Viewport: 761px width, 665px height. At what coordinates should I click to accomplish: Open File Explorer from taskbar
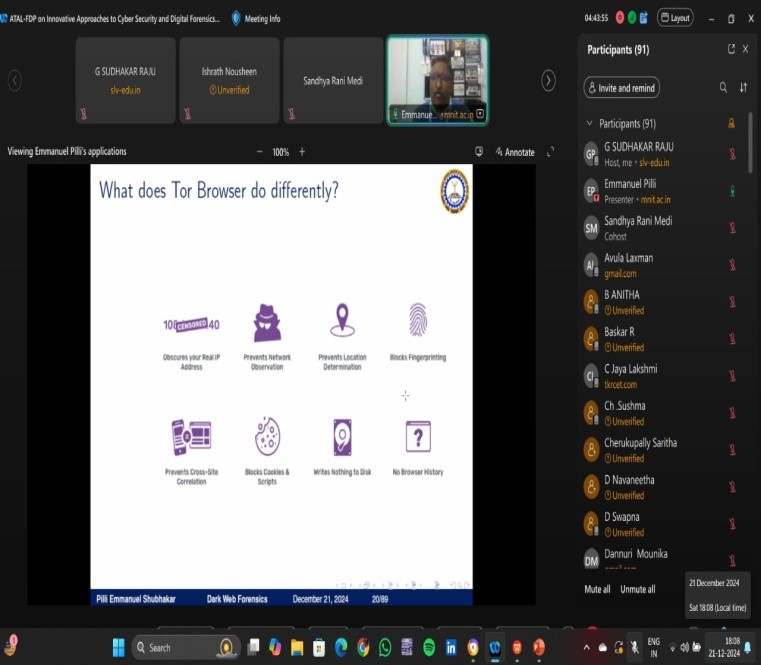[297, 648]
